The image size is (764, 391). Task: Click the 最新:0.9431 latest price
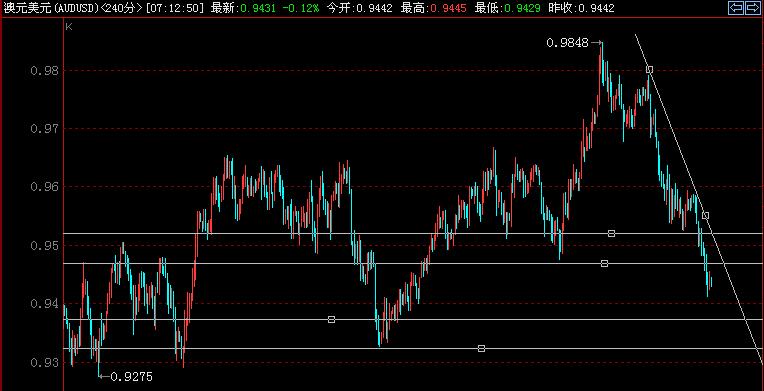click(245, 8)
